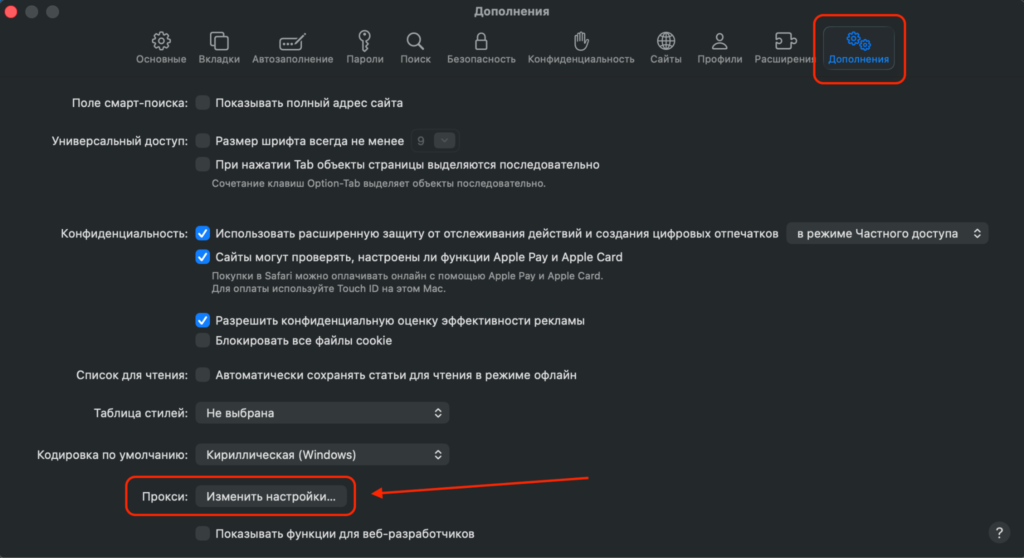Image resolution: width=1024 pixels, height=558 pixels.
Task: Enable Показывать функции для веб-разработчиков checkbox
Action: [x=203, y=533]
